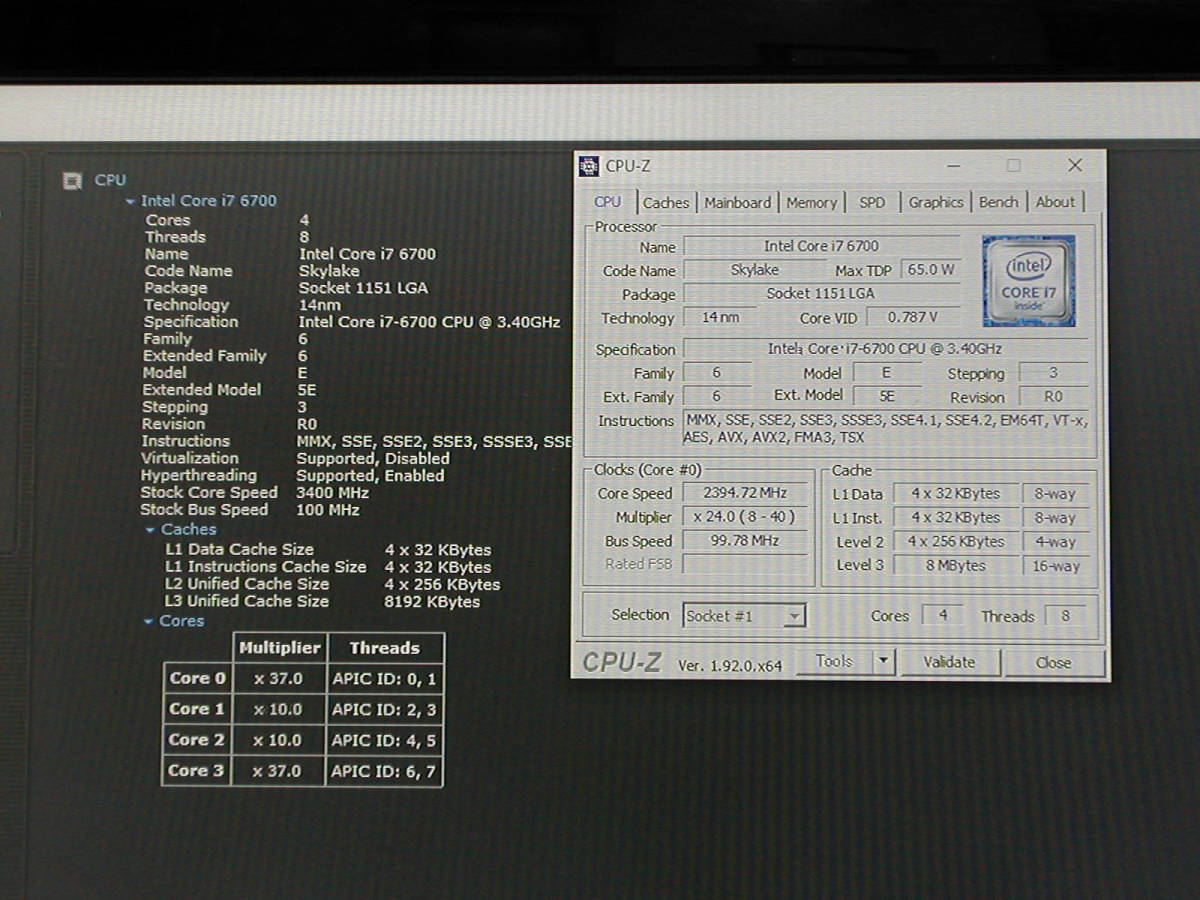This screenshot has width=1200, height=900.
Task: Click the CPU-Z Specification field text
Action: [x=885, y=349]
